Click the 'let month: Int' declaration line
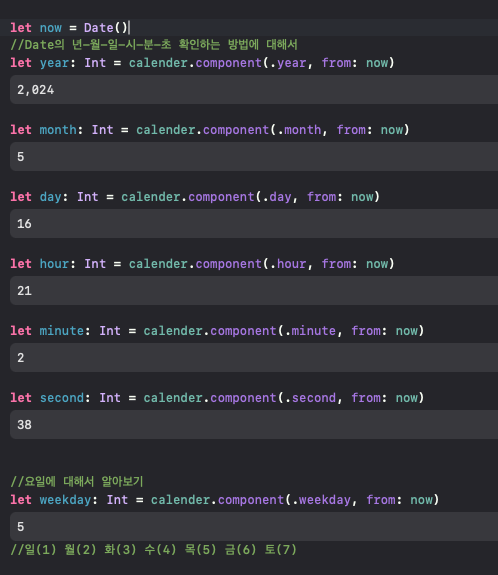Viewport: 498px width, 575px height. pos(209,130)
